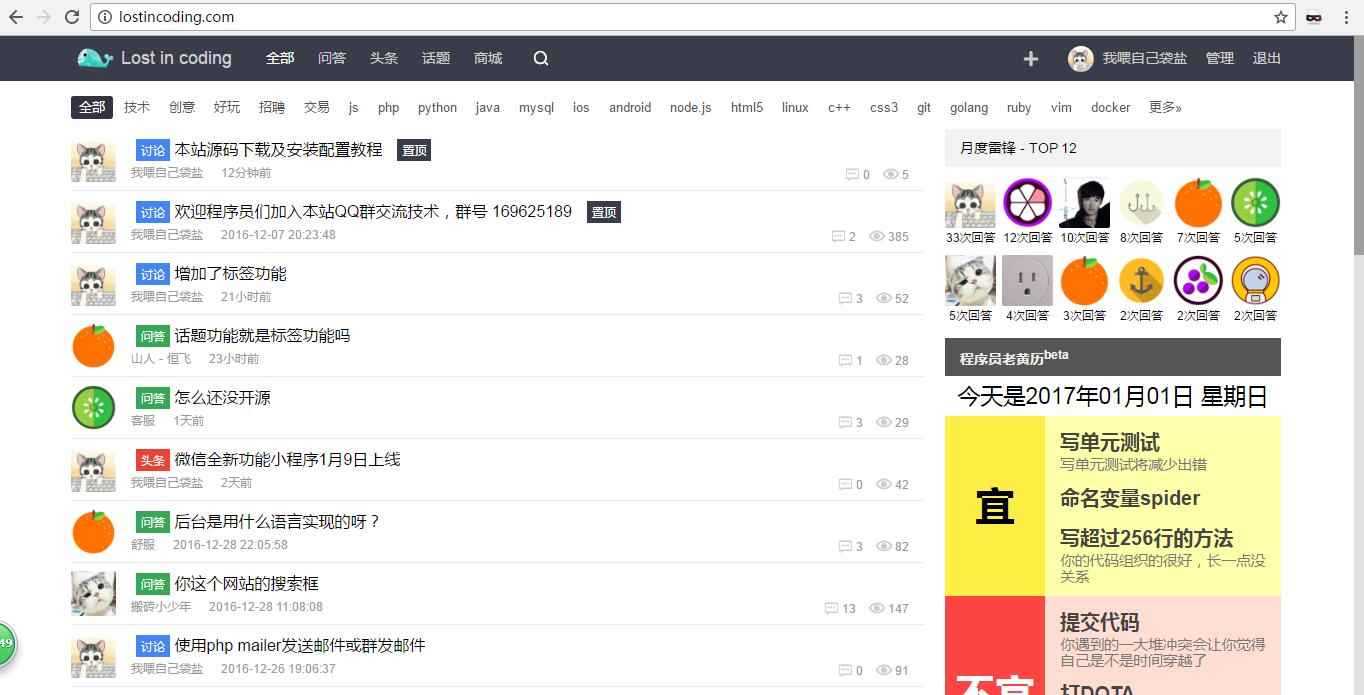The height and width of the screenshot is (695, 1364).
Task: Select the php tag filter
Action: [388, 107]
